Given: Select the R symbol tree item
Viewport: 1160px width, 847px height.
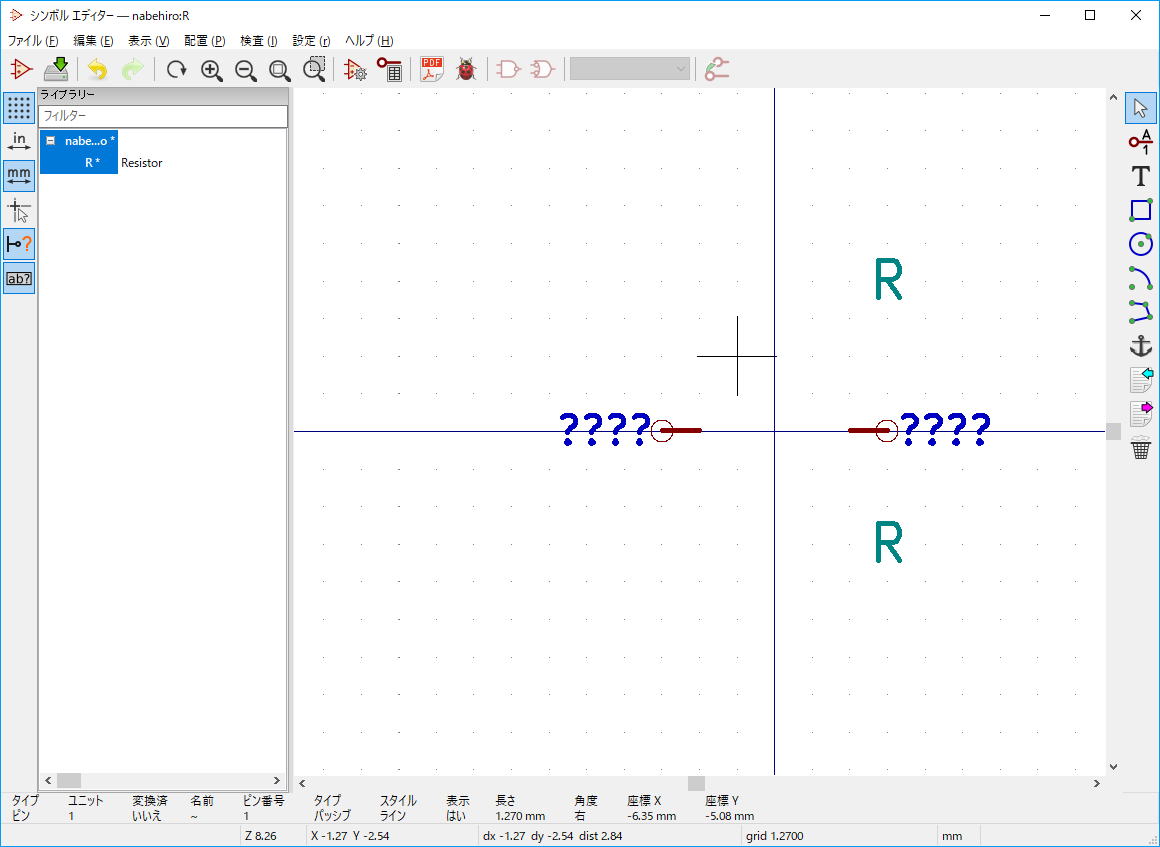Looking at the screenshot, I should tap(92, 163).
